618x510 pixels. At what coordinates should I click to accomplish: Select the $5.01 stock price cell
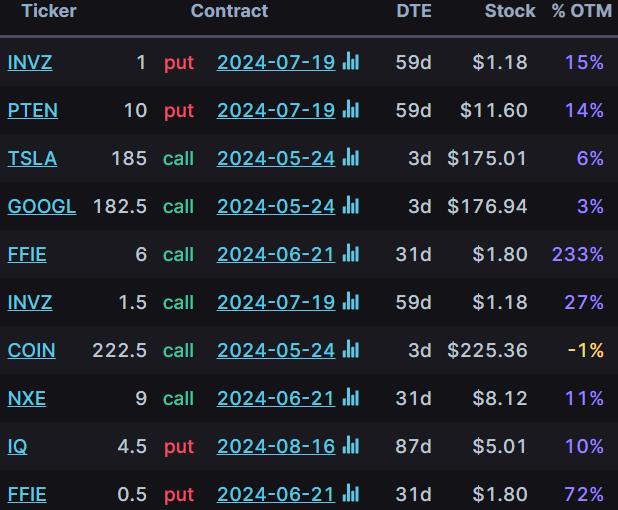point(500,447)
